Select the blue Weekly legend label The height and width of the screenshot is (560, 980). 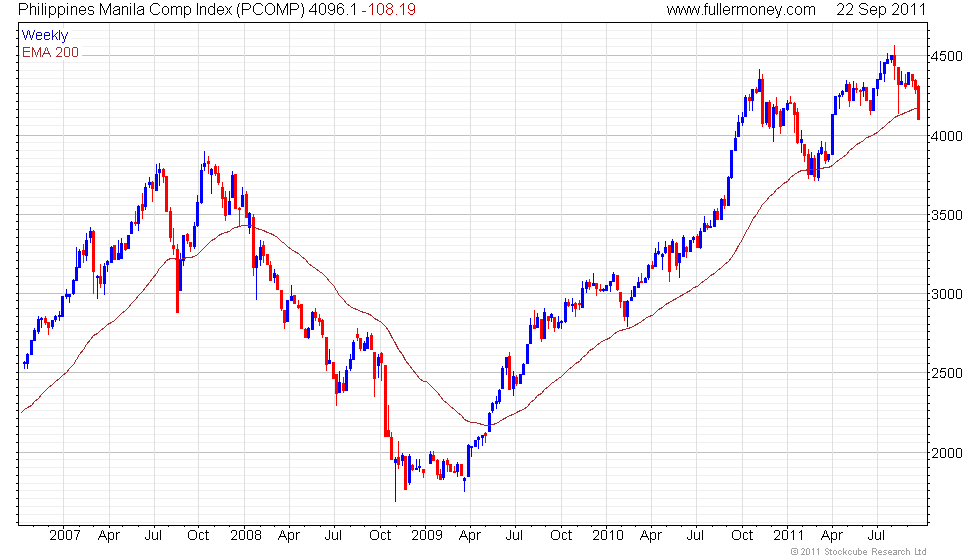[x=44, y=36]
